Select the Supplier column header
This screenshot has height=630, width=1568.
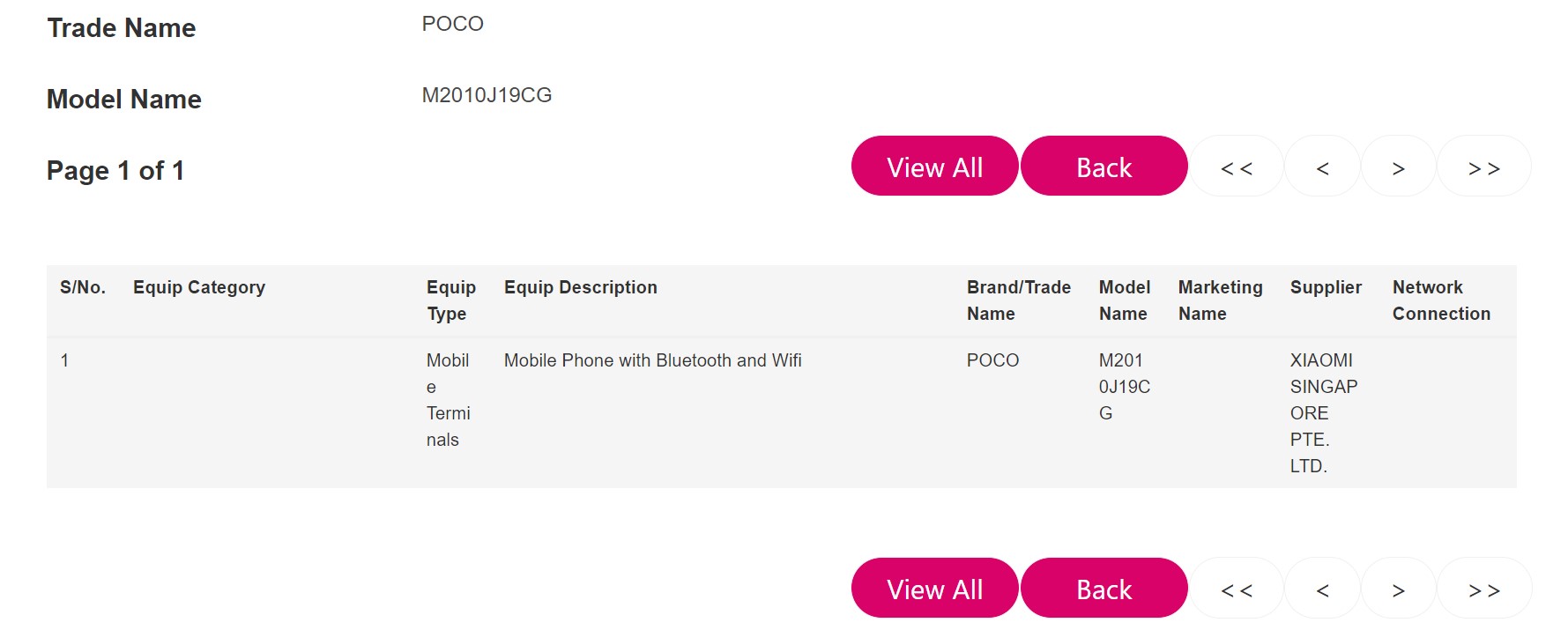pos(1326,287)
